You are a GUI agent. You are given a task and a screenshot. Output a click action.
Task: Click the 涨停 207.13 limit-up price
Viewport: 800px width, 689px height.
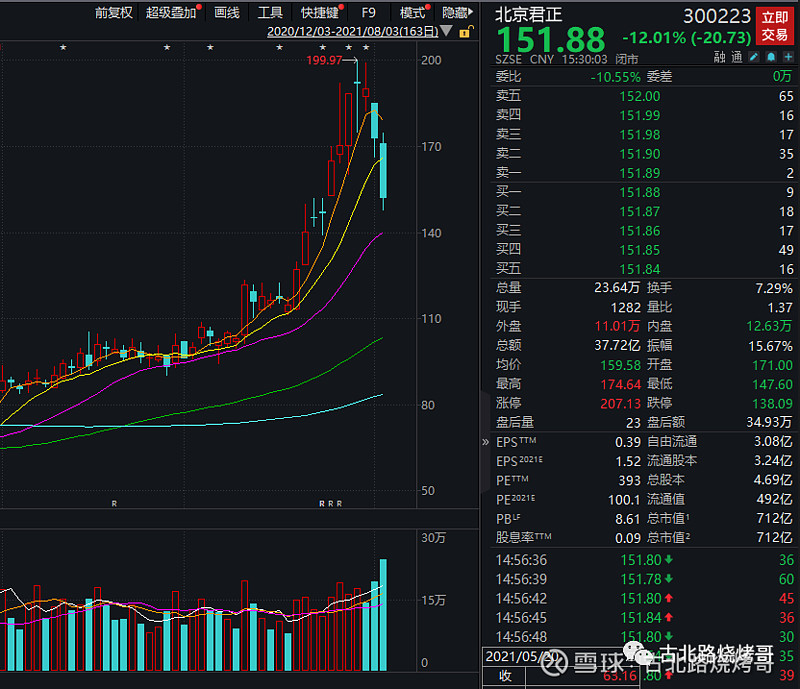(x=620, y=404)
